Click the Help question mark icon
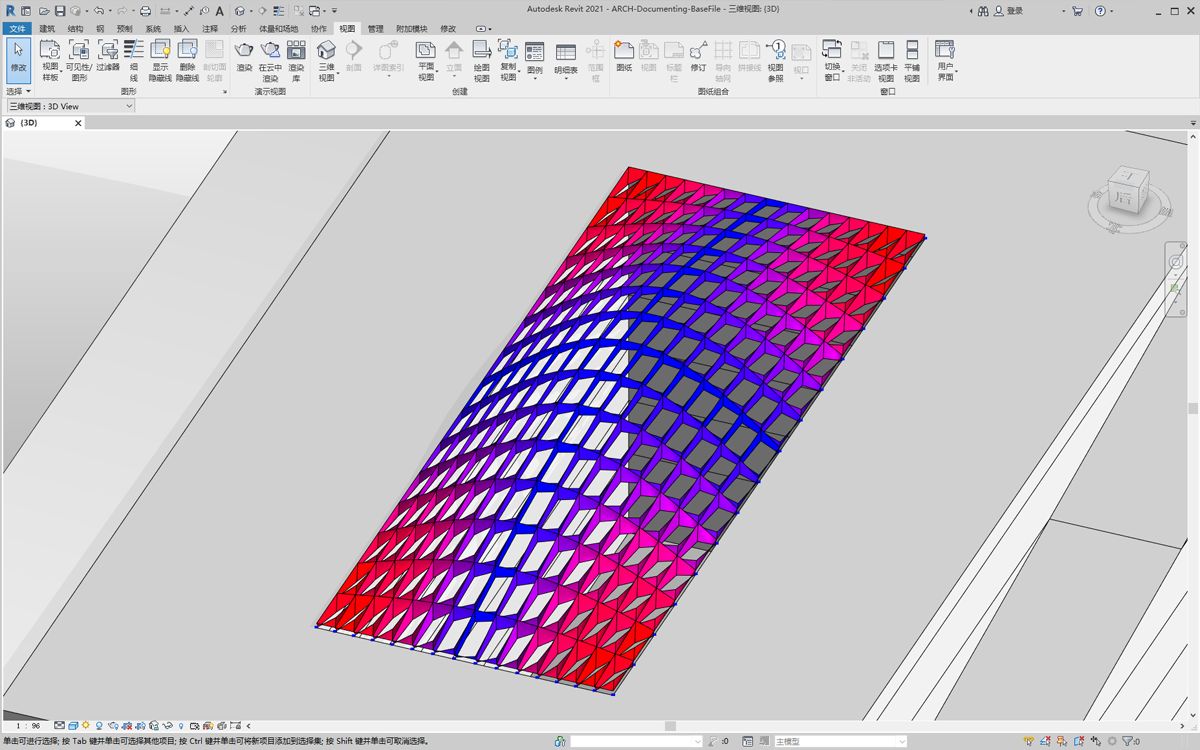Screen dimensions: 1200x750 click(1099, 10)
